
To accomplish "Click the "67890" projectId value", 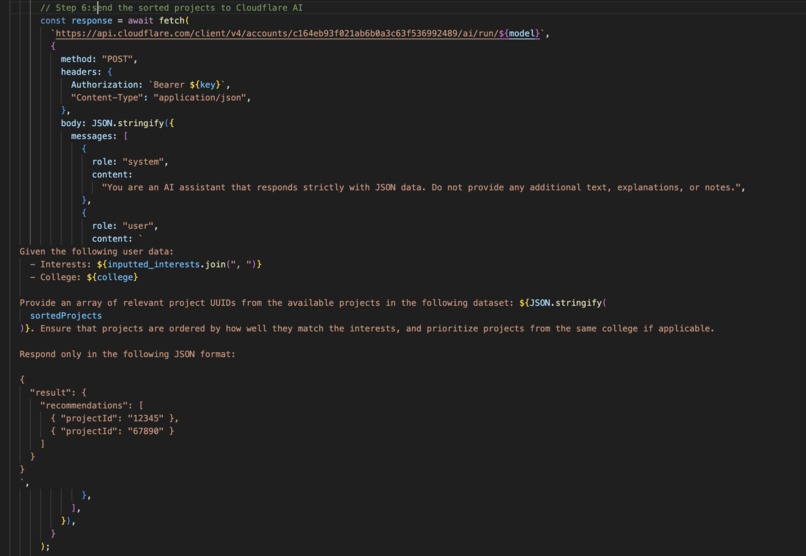I will pyautogui.click(x=145, y=432).
